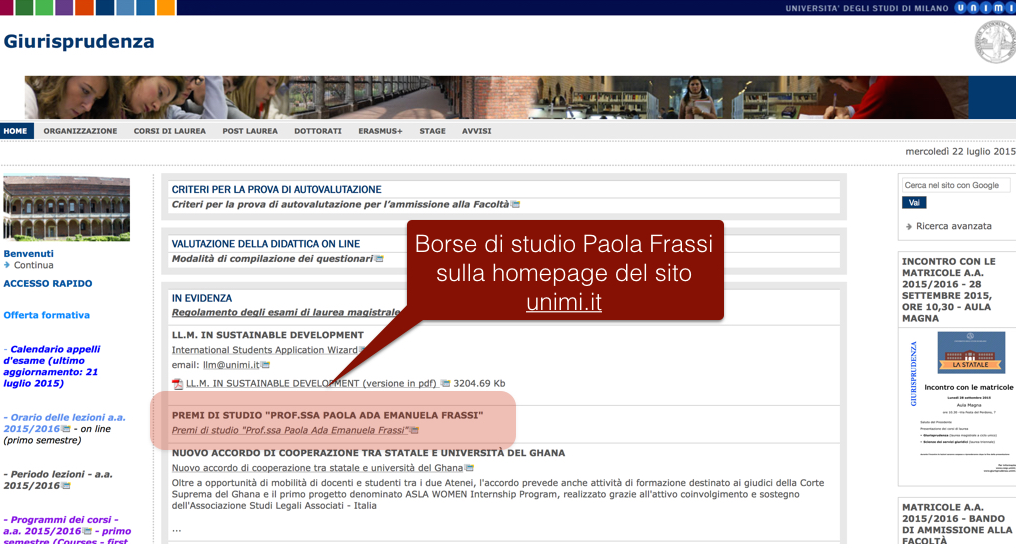Open the CORSI DI LAUREA menu
Screen dimensions: 1016x548
(x=170, y=131)
